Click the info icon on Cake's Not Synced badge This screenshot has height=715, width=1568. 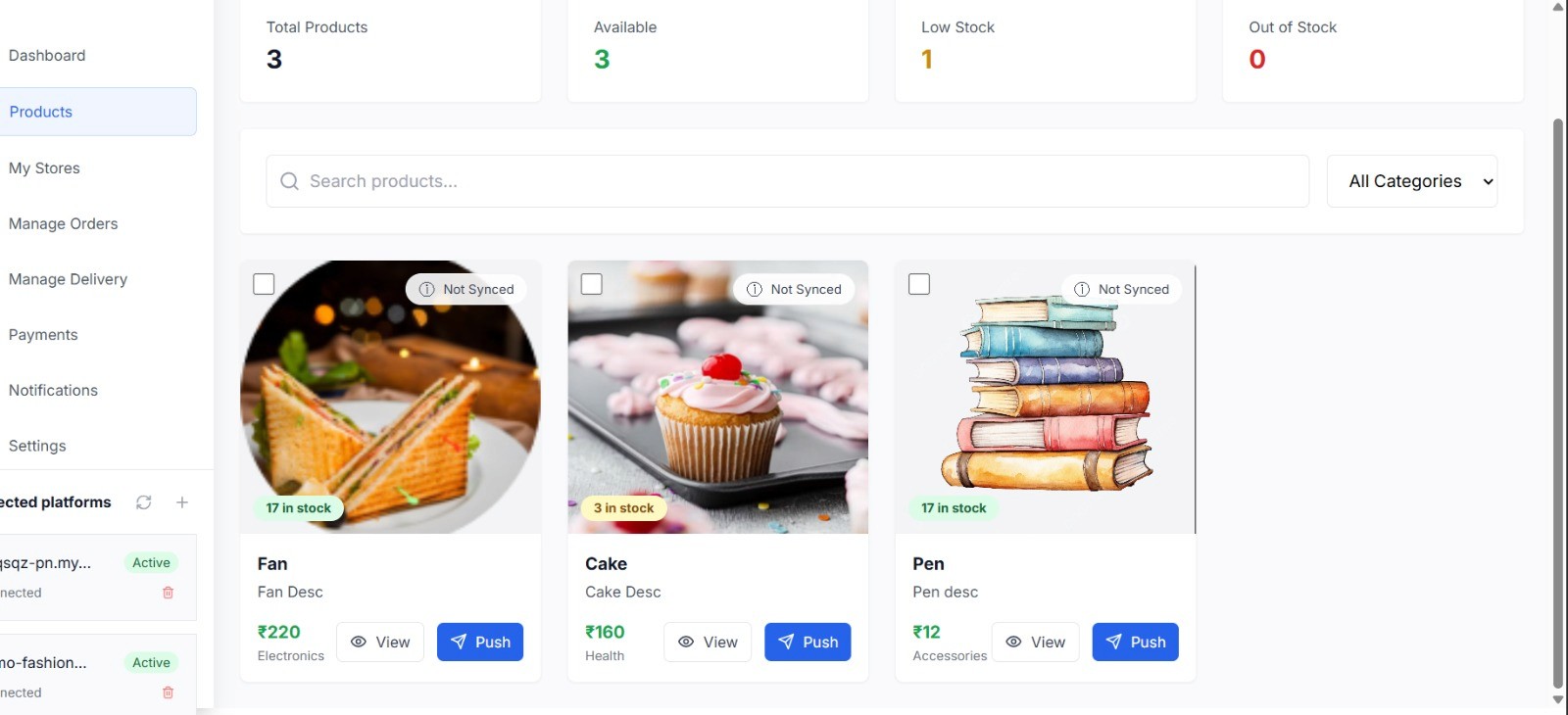755,289
